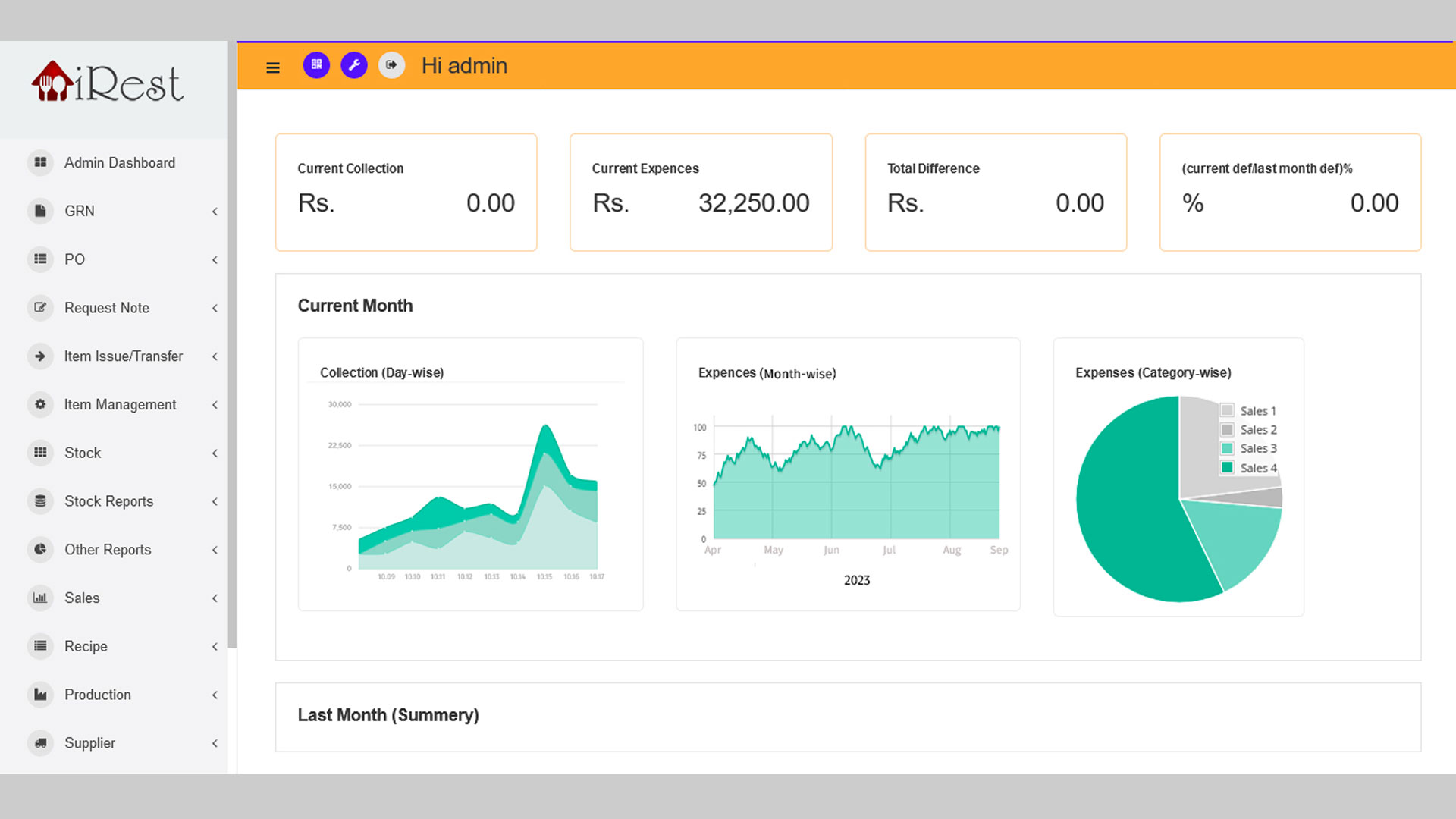Expand the Stock Reports chevron

pyautogui.click(x=215, y=502)
